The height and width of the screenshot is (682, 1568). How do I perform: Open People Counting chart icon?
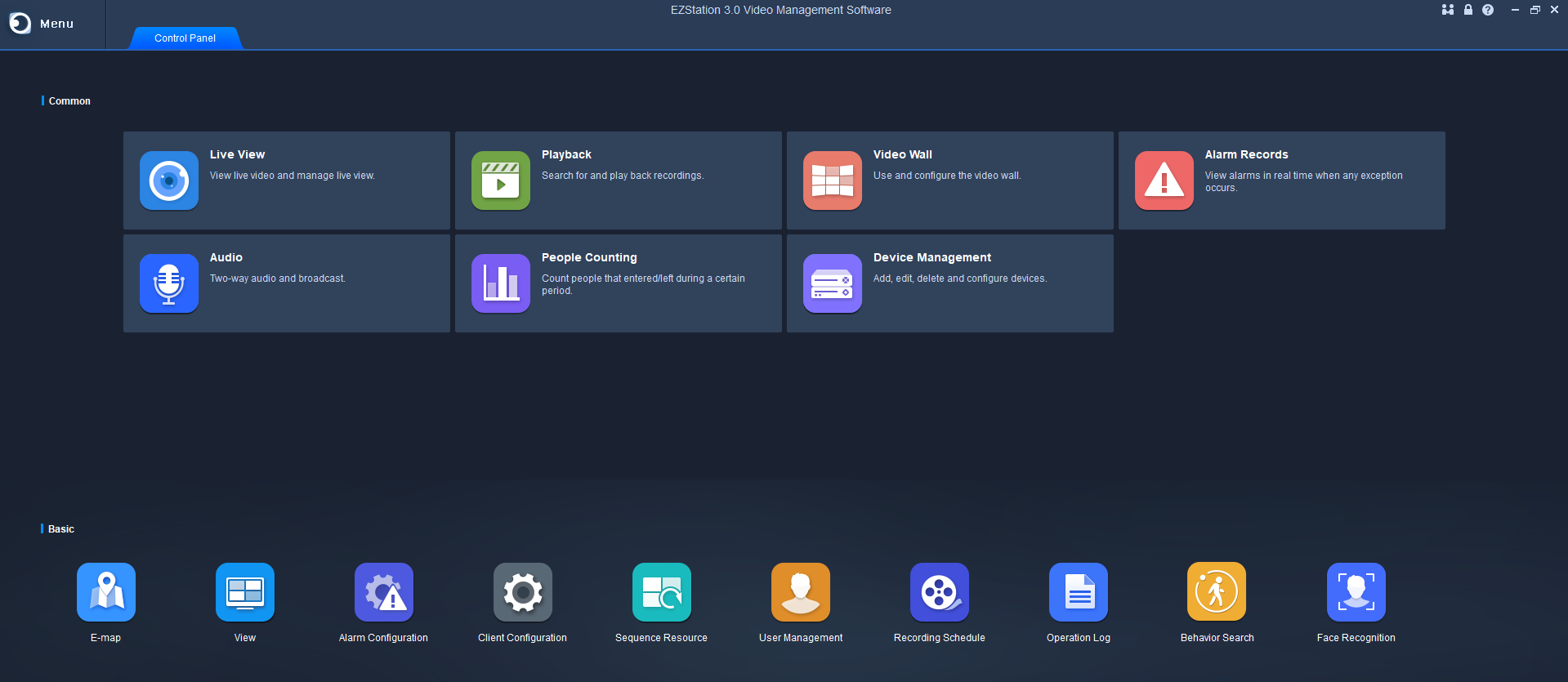pos(501,283)
